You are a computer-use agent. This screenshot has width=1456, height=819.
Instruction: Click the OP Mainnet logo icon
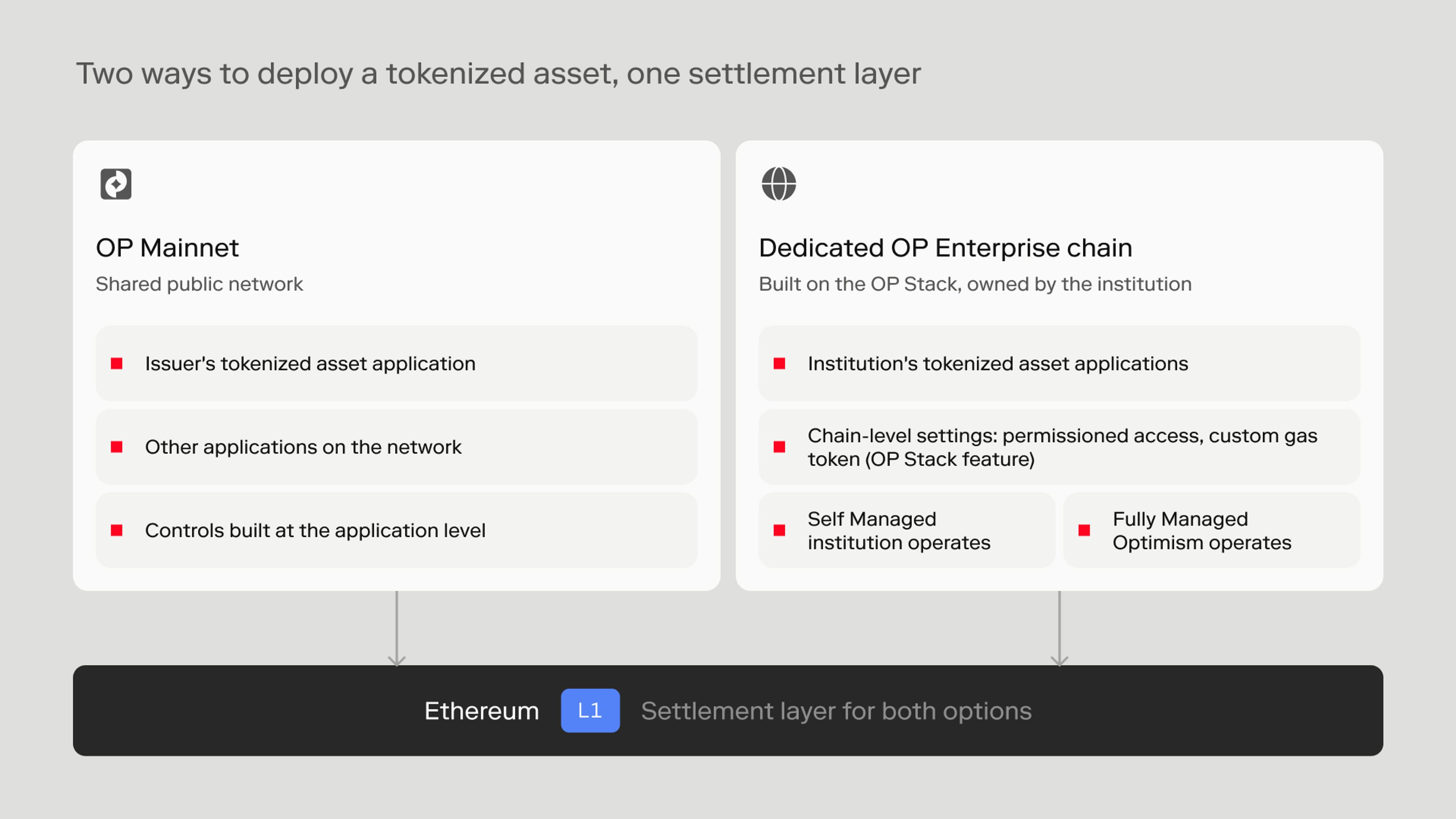click(116, 184)
